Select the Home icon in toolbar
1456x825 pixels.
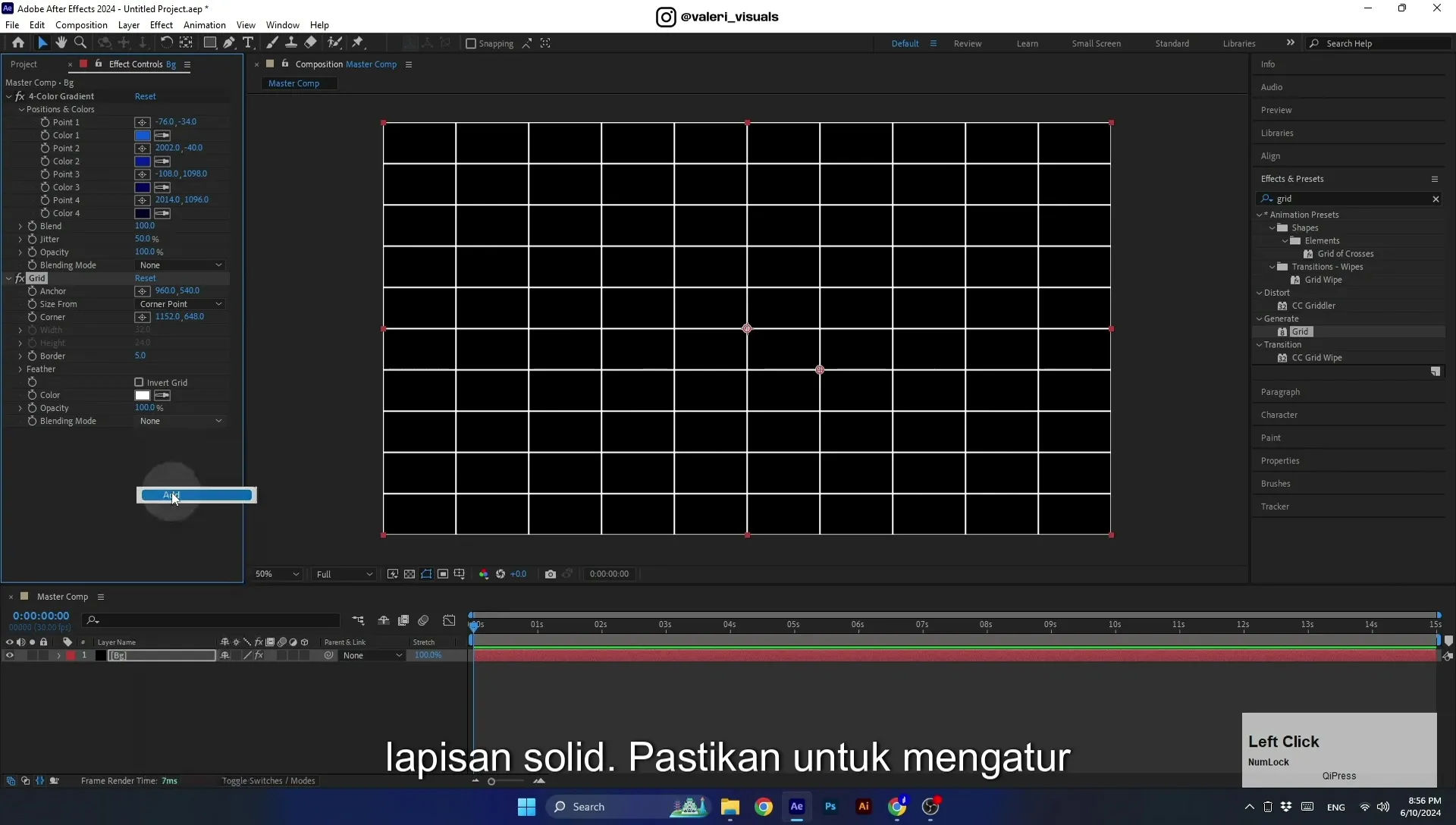tap(18, 43)
